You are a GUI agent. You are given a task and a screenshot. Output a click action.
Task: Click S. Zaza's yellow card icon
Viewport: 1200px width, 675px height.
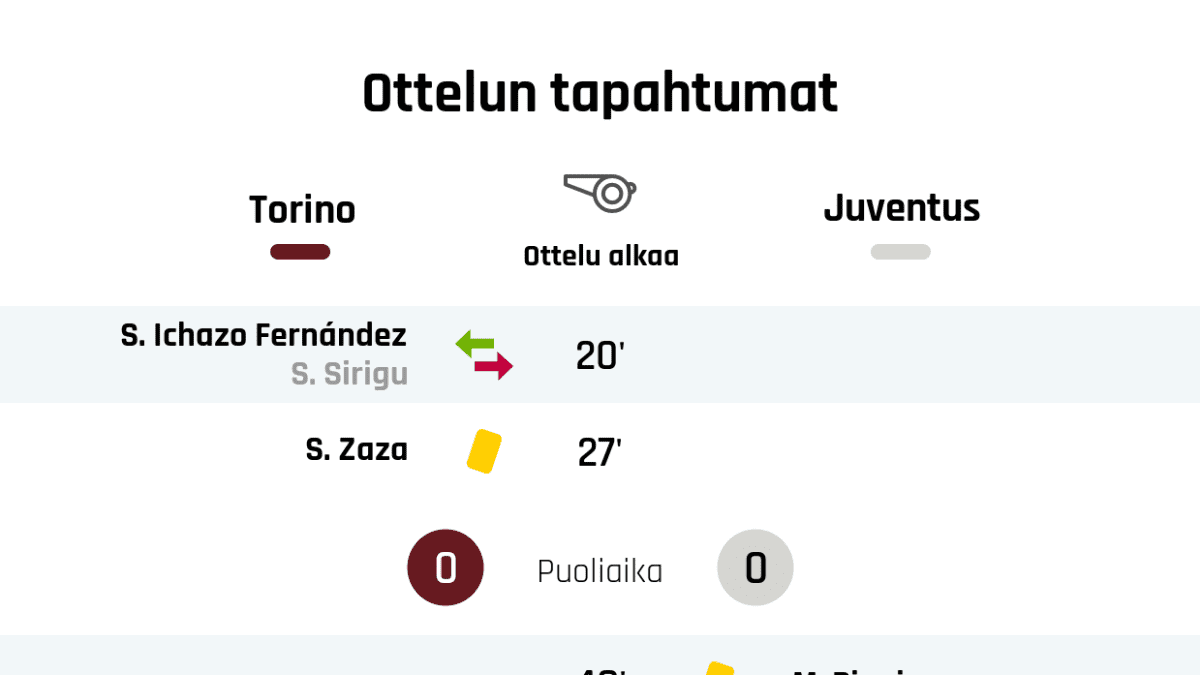pos(484,450)
